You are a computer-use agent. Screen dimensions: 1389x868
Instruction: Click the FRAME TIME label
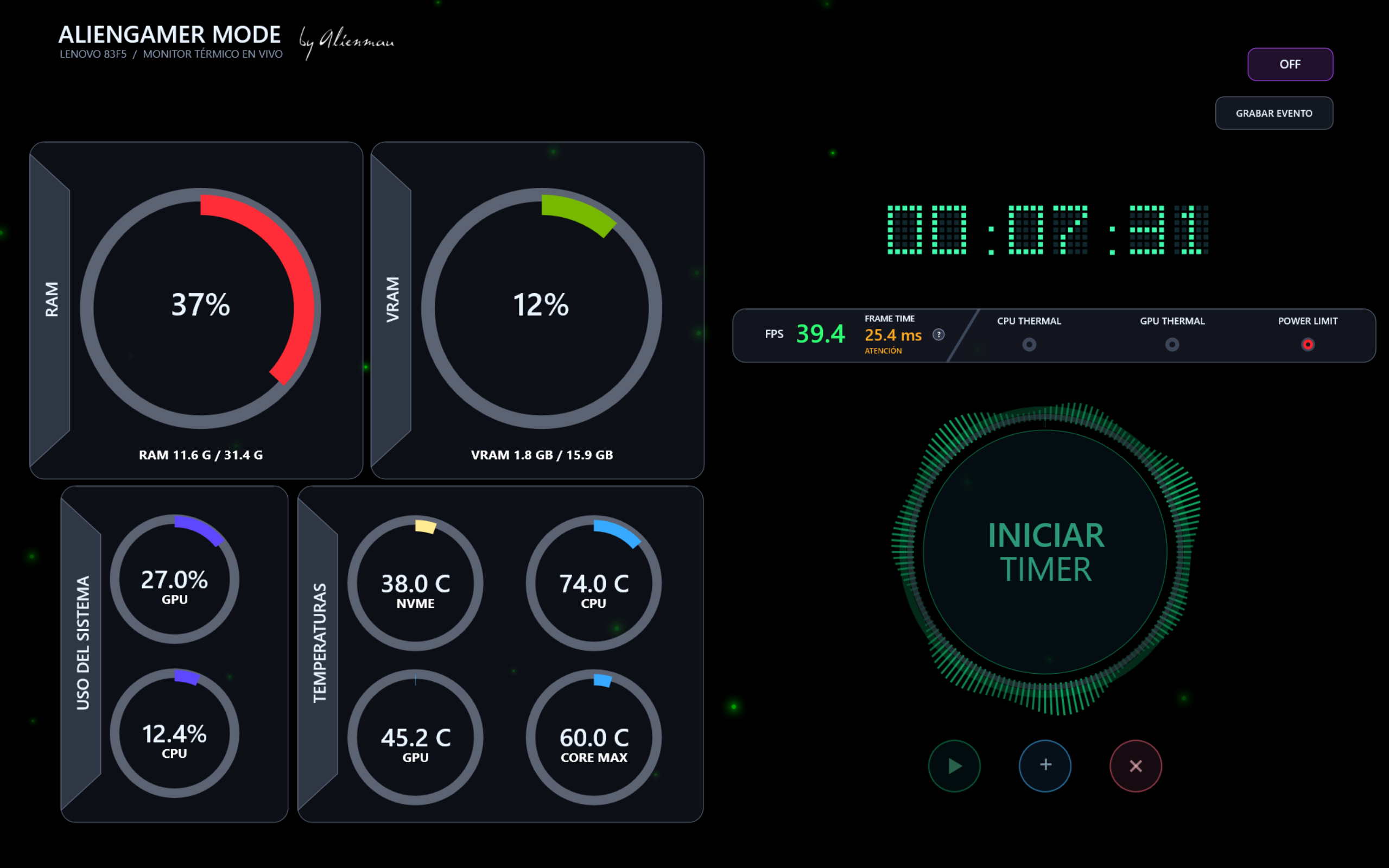[889, 319]
